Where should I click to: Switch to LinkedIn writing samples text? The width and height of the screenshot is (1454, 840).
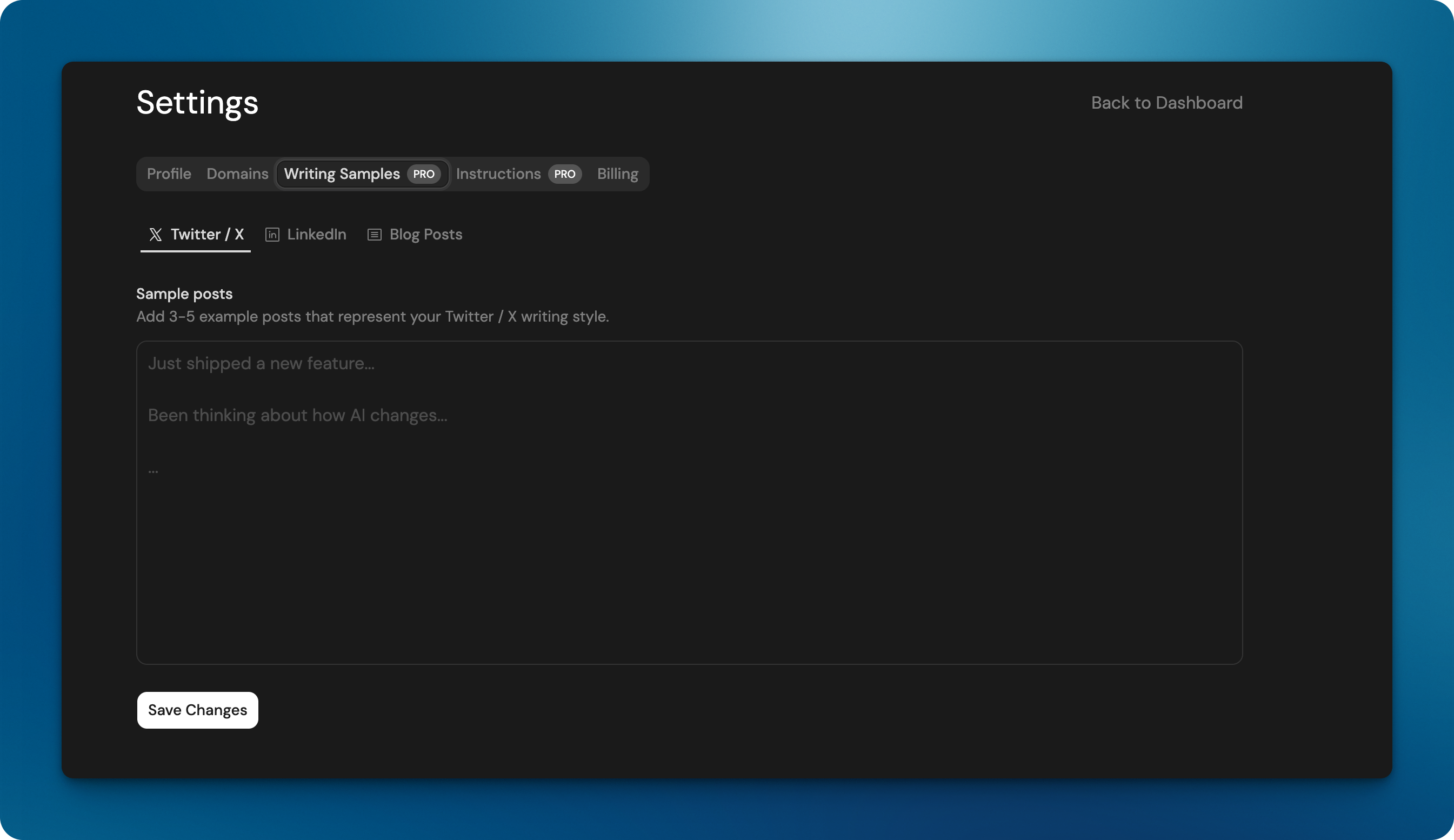(317, 235)
